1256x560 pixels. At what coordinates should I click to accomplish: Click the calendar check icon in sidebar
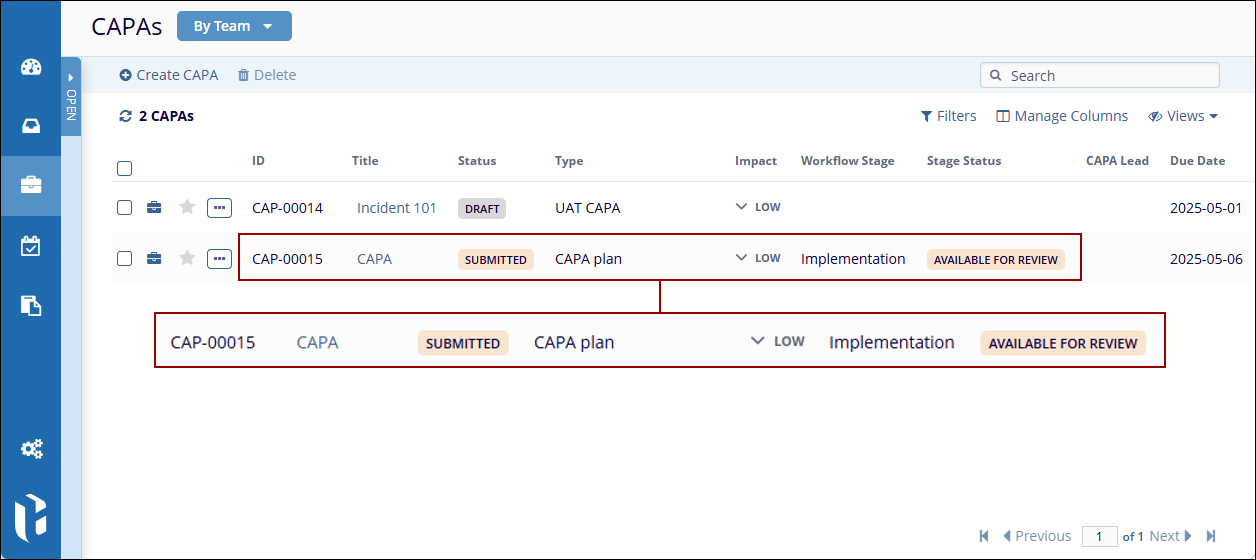(31, 245)
